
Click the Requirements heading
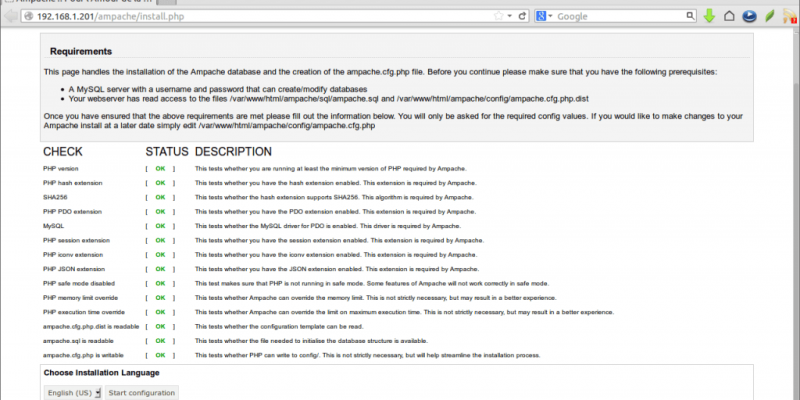pos(81,52)
